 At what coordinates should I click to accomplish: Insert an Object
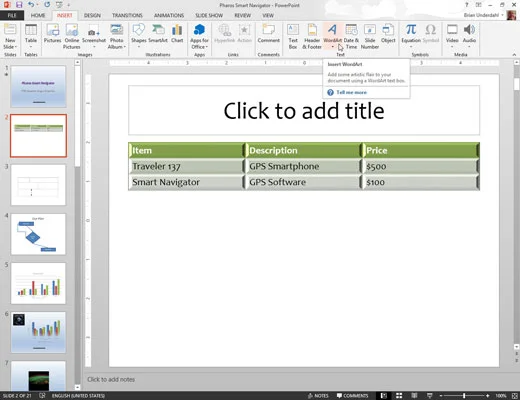coord(388,33)
